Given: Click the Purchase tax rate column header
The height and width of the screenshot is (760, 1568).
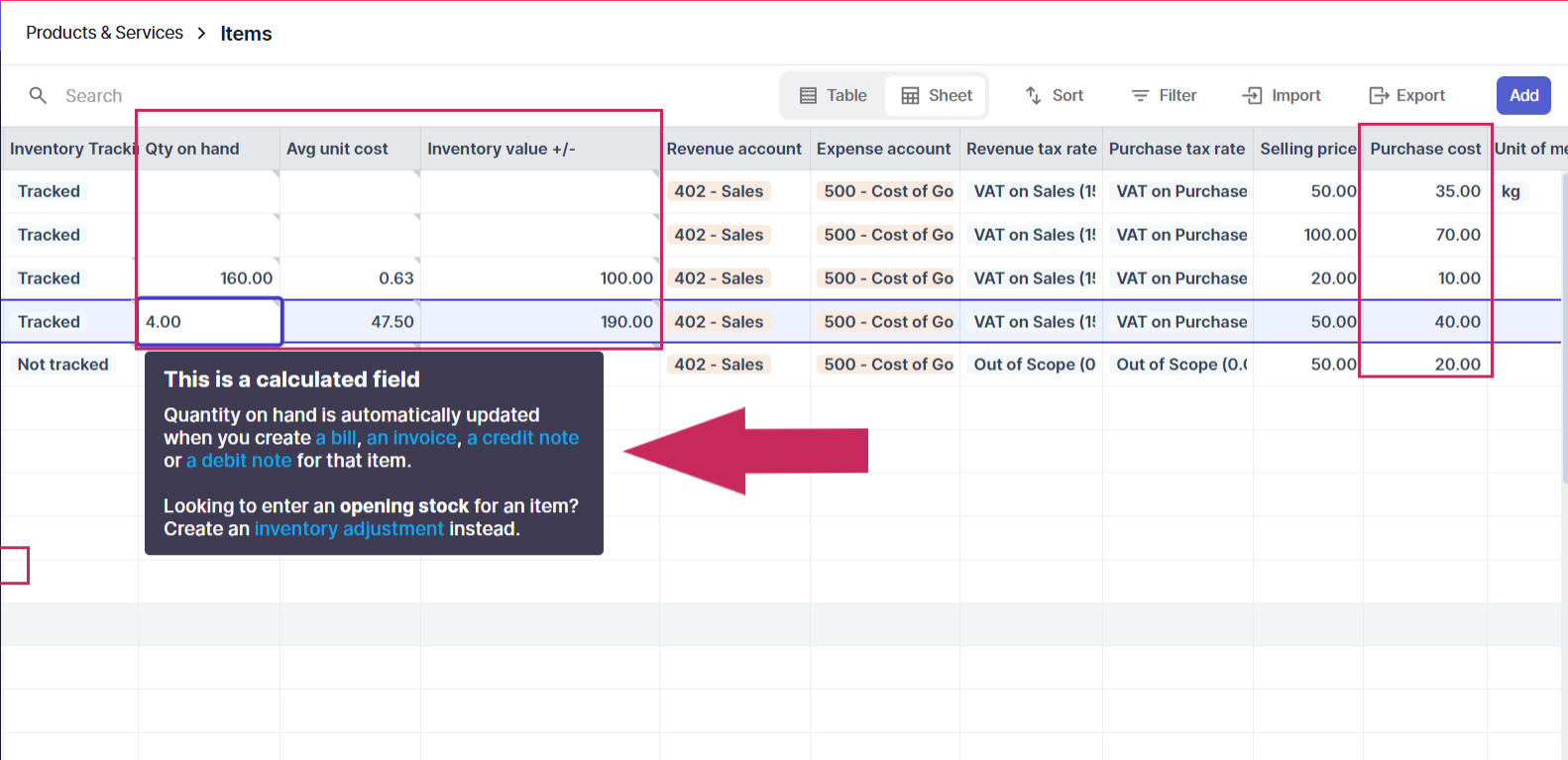Looking at the screenshot, I should click(1177, 149).
